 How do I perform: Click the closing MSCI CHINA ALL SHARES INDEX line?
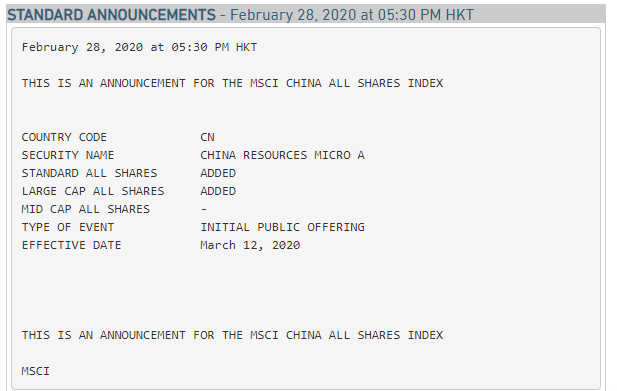[x=232, y=335]
